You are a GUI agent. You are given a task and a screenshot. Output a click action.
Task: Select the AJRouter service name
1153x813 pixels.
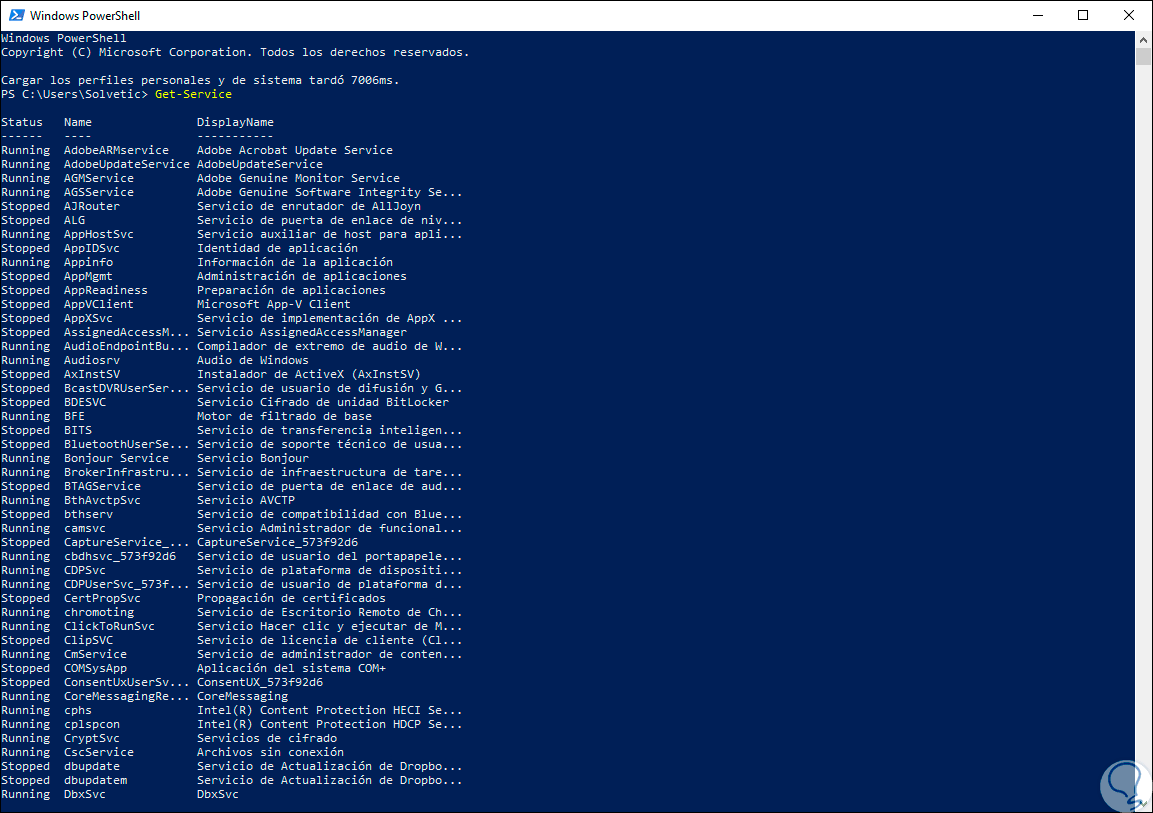tap(92, 206)
